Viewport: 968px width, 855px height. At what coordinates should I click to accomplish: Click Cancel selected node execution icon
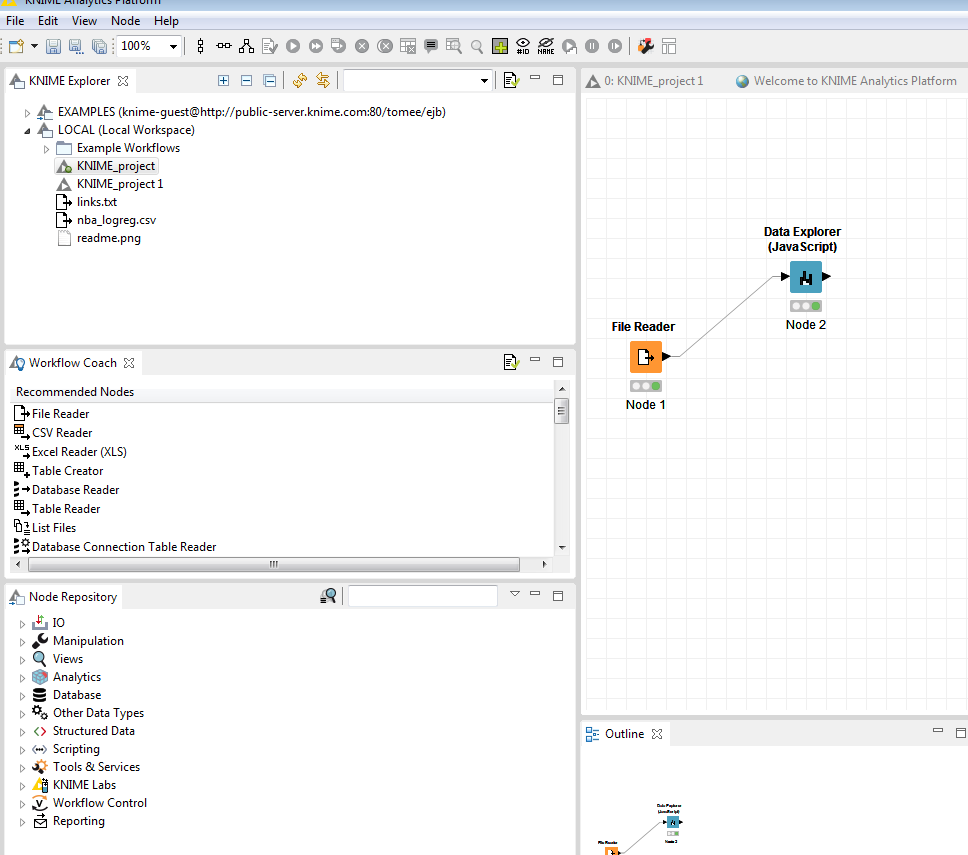pyautogui.click(x=362, y=46)
